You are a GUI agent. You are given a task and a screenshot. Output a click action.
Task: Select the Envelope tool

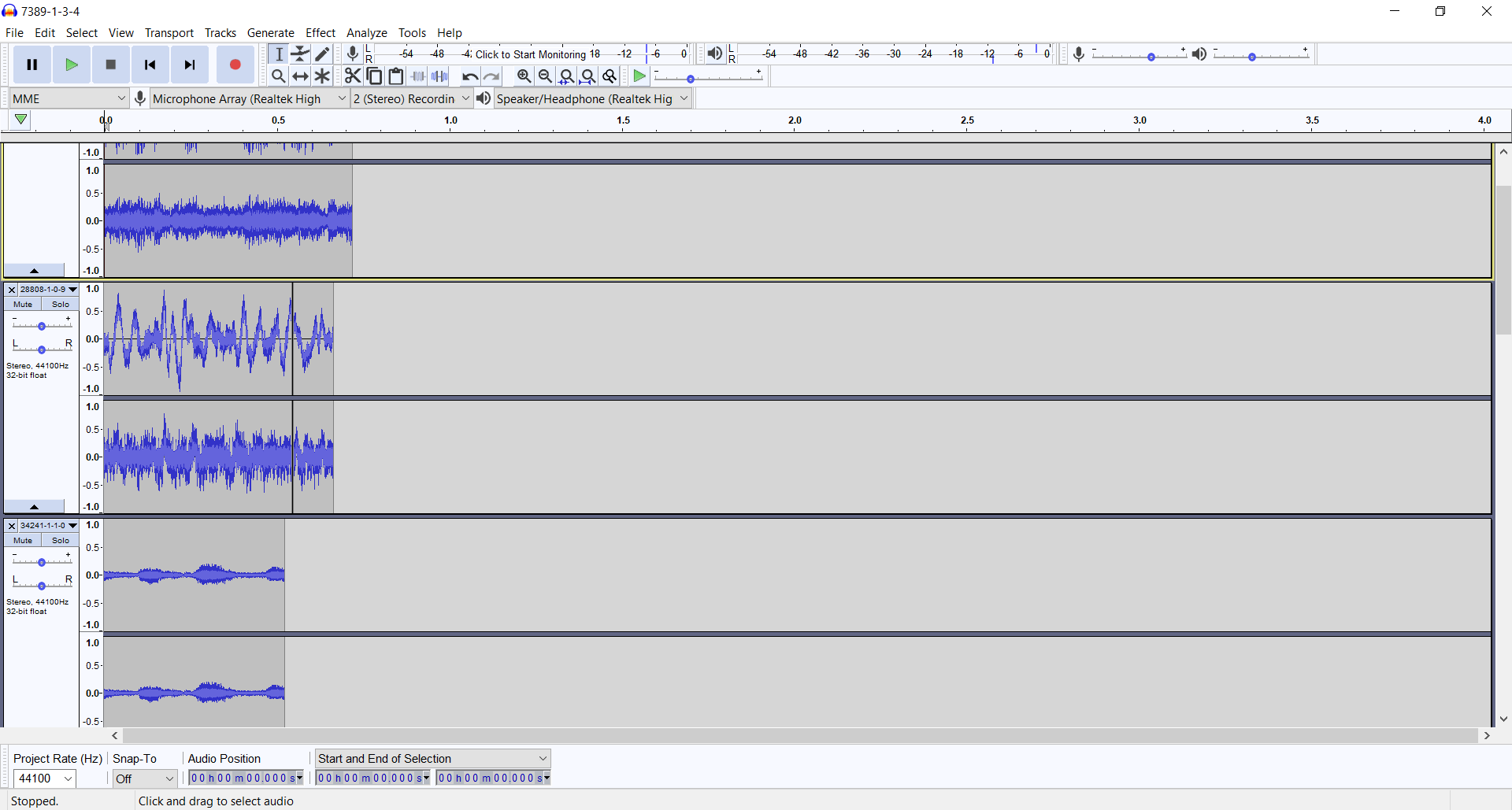tap(301, 54)
